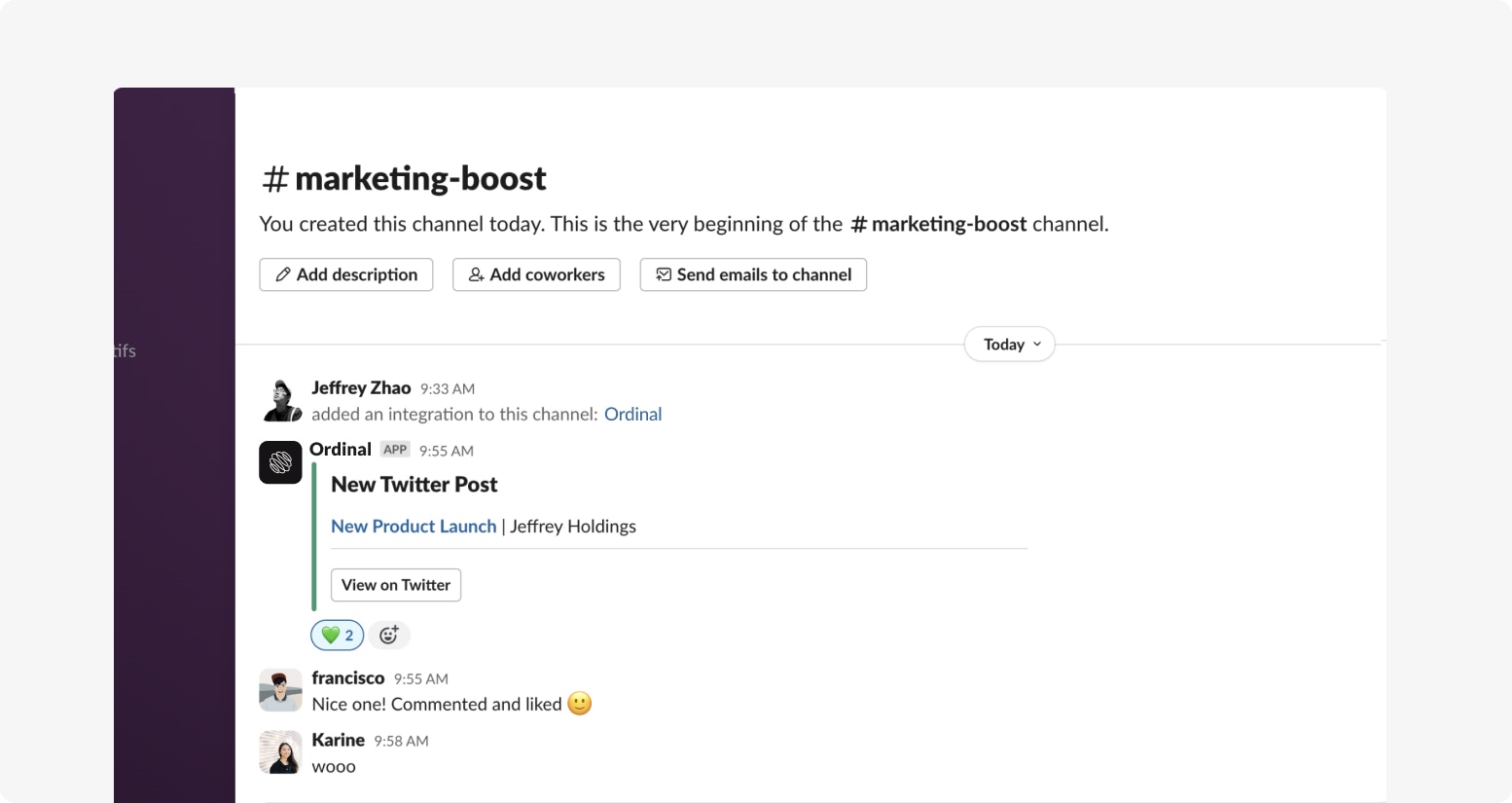Image resolution: width=1512 pixels, height=803 pixels.
Task: Click the APP badge next to Ordinal
Action: [395, 449]
